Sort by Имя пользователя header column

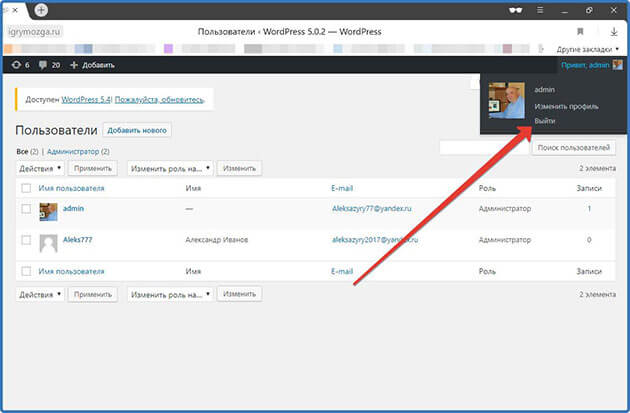click(x=71, y=188)
